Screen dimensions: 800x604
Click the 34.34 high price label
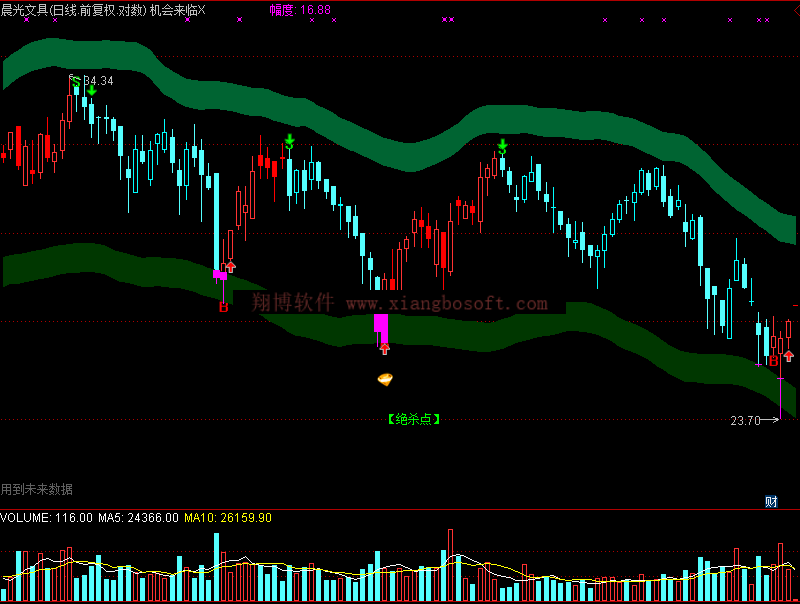point(98,81)
